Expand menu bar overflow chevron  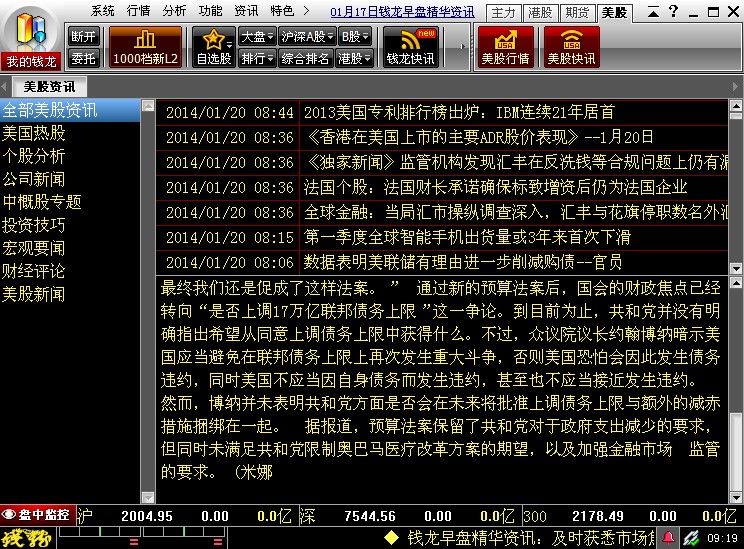307,10
